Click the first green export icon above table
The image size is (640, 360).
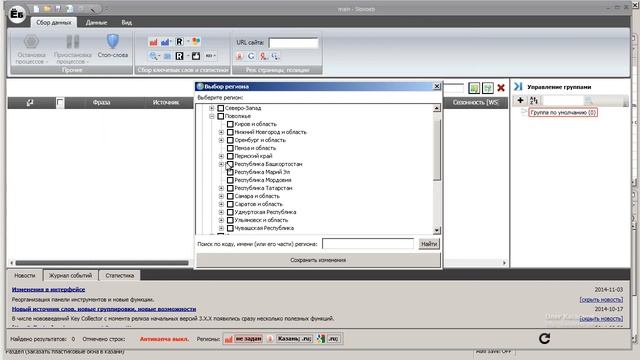coord(474,88)
